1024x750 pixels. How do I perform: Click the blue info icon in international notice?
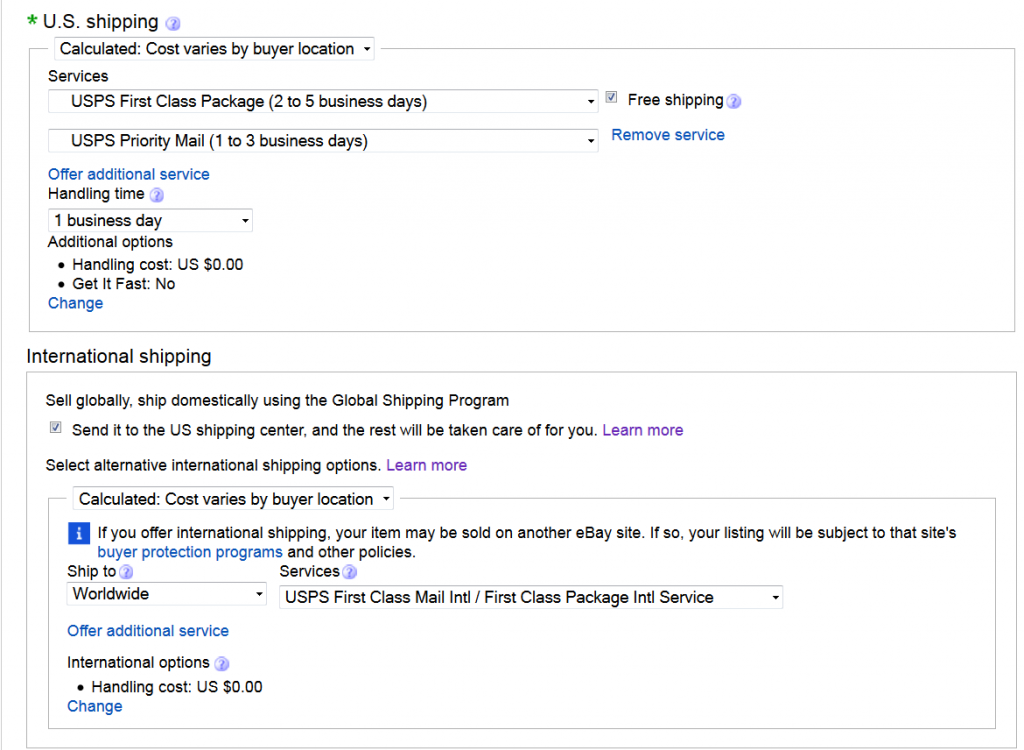point(79,533)
